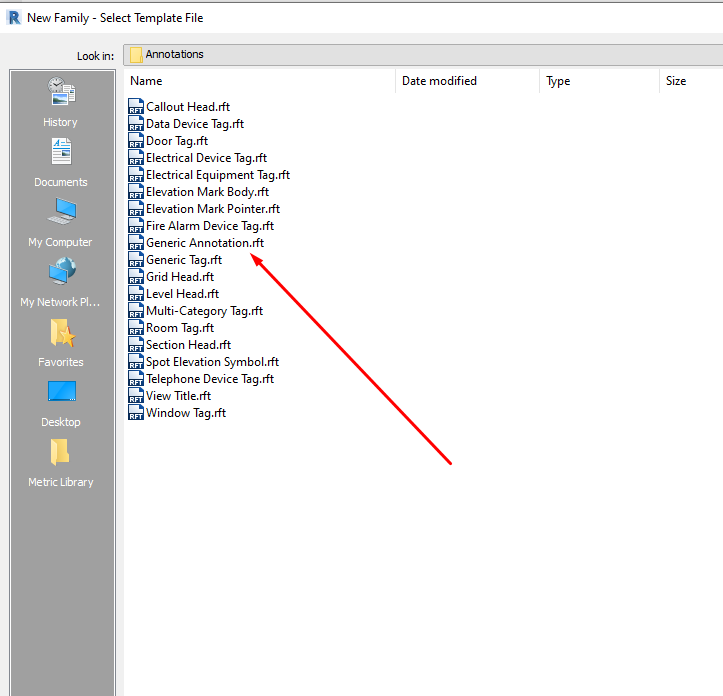Click the Revit logo in the dialog title bar
Viewport: 723px width, 696px height.
[14, 18]
